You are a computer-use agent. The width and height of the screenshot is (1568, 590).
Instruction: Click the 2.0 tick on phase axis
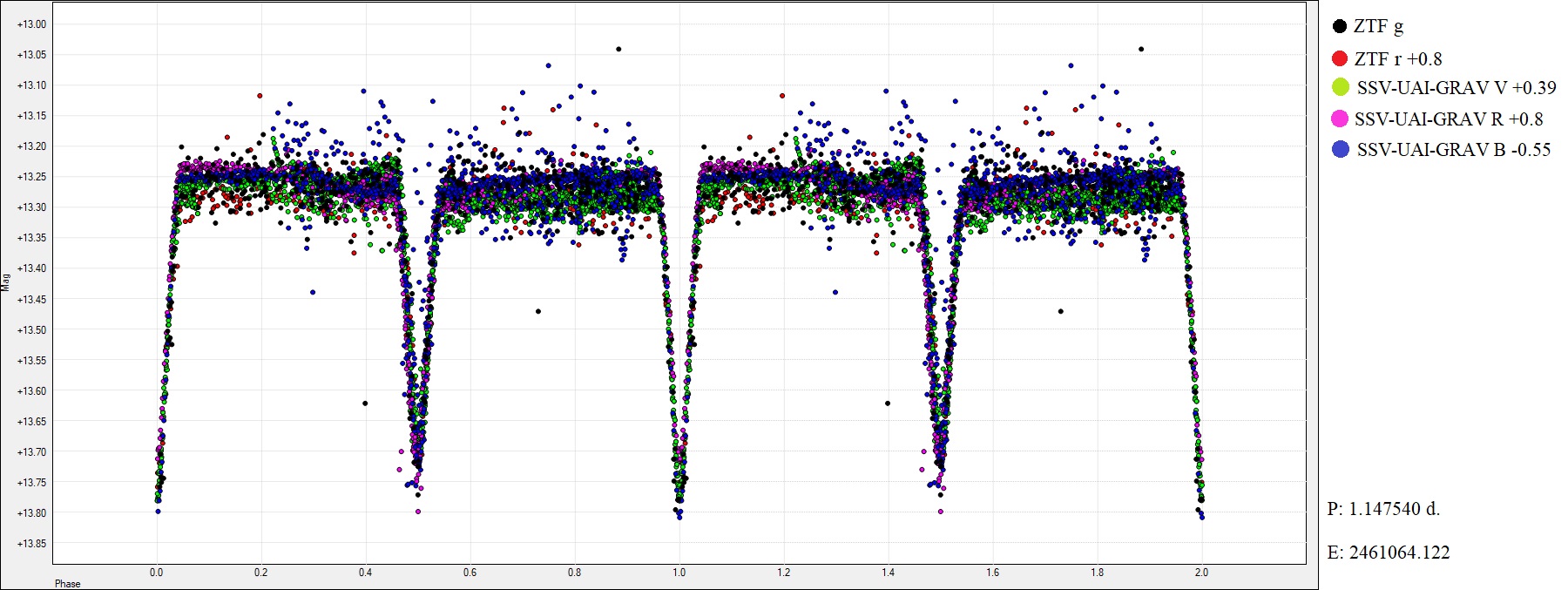[1201, 573]
